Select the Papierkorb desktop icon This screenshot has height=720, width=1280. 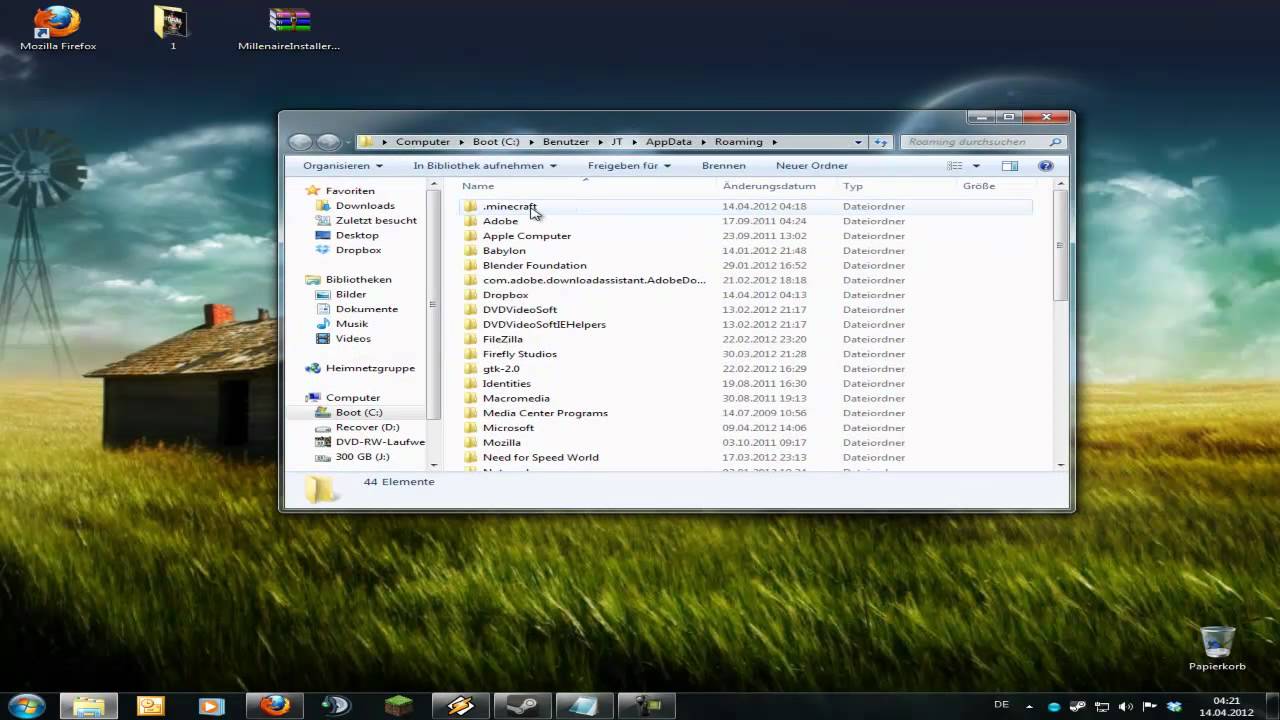click(x=1217, y=648)
